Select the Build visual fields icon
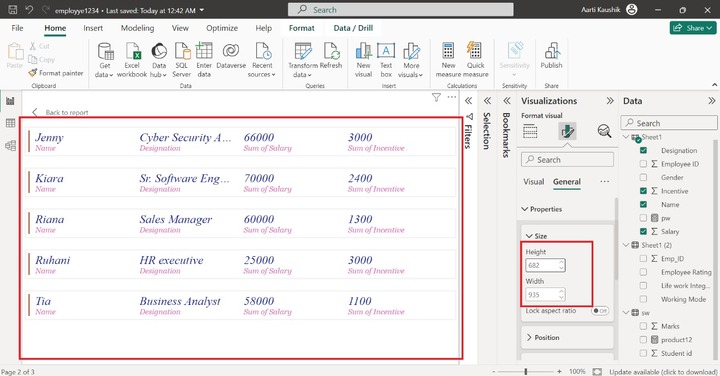 [x=530, y=131]
